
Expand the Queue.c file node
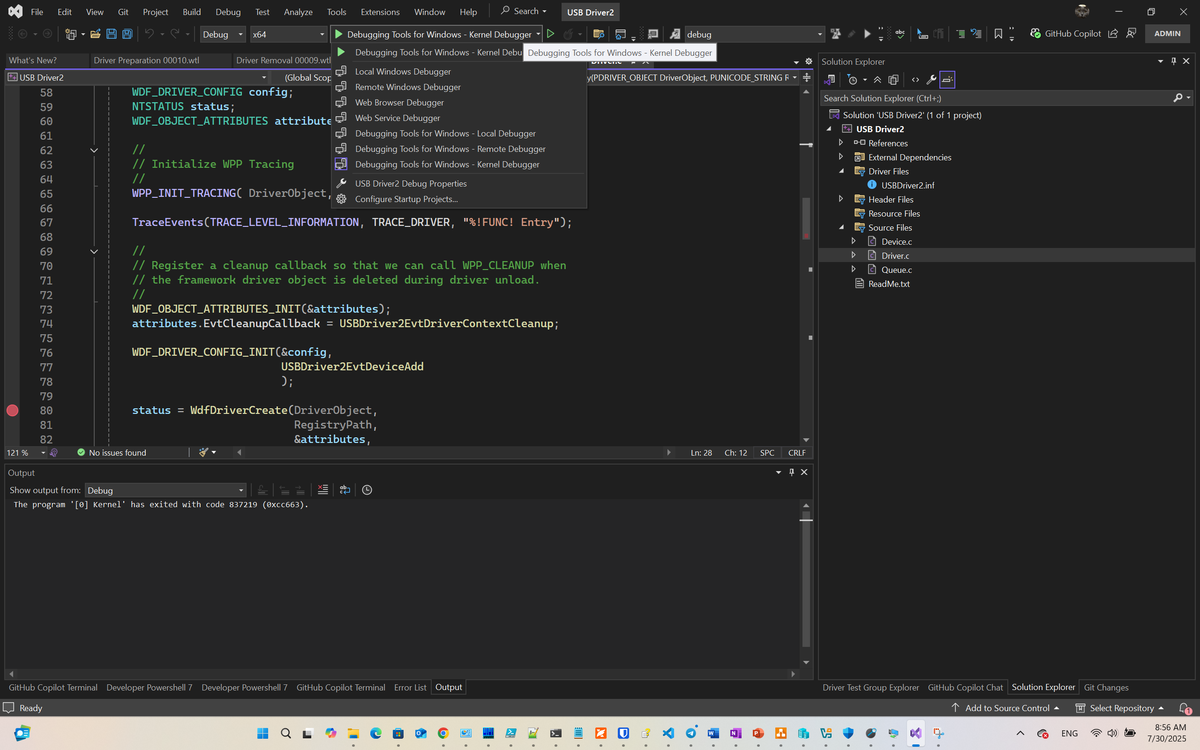854,270
